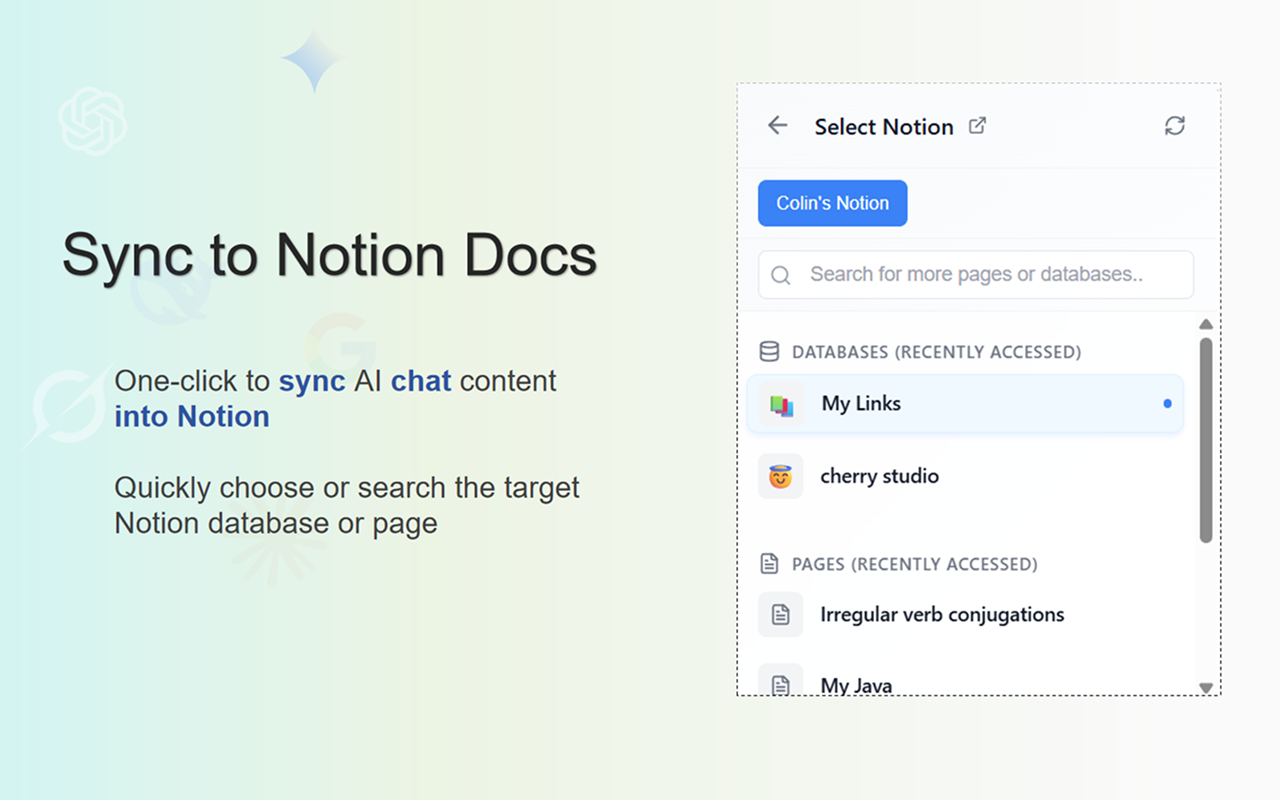Click the scrollbar down arrow
Viewport: 1280px width, 800px height.
pos(1206,687)
